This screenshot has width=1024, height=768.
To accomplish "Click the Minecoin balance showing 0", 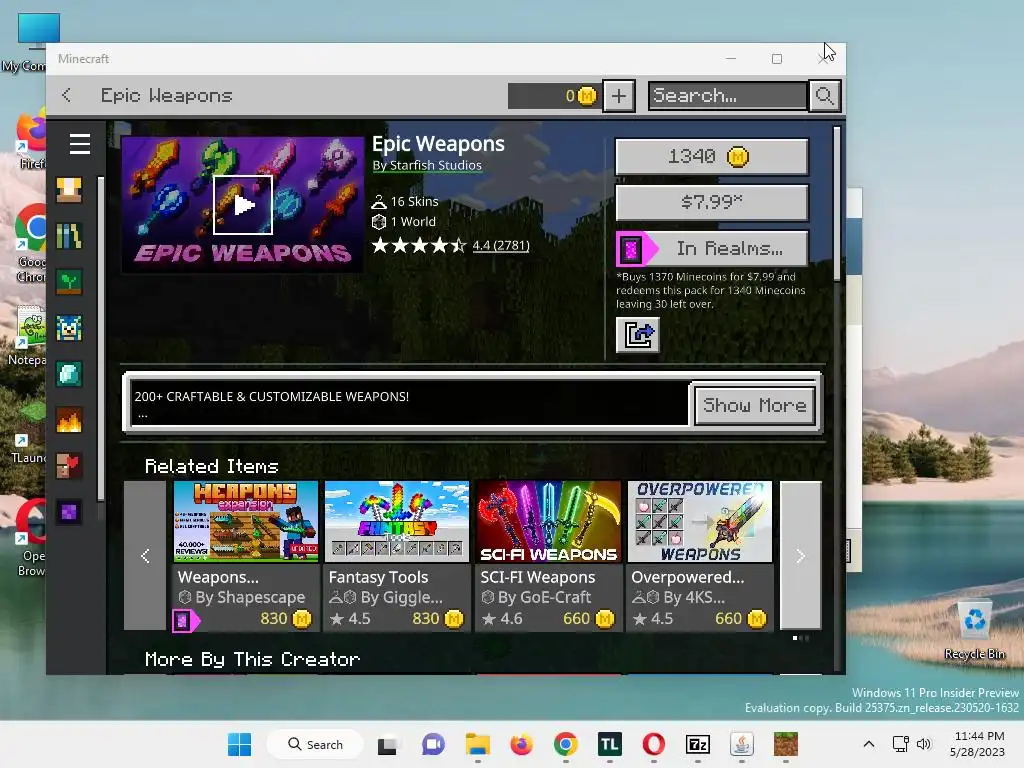I will coord(552,96).
